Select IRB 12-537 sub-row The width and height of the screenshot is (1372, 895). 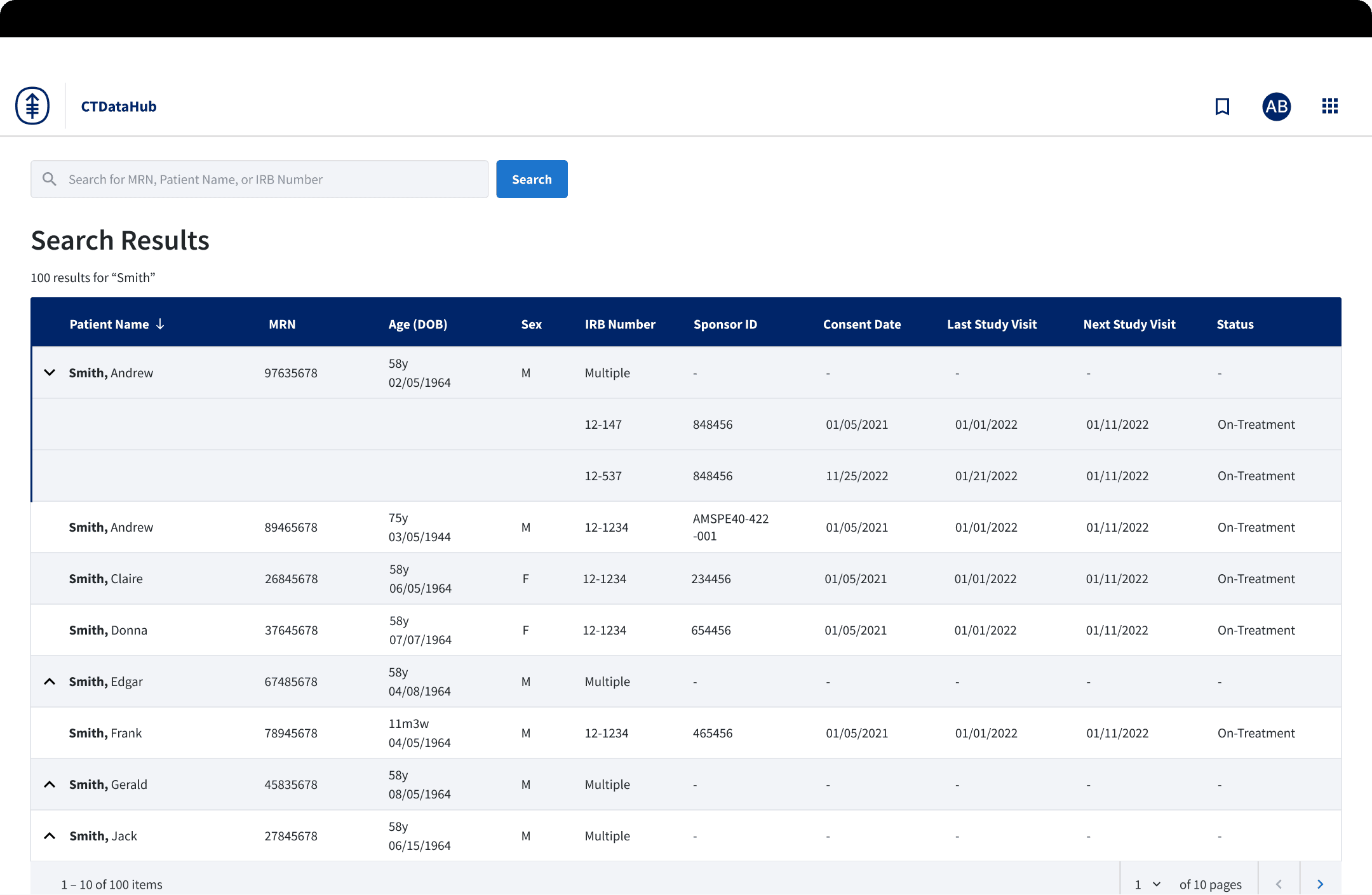603,476
